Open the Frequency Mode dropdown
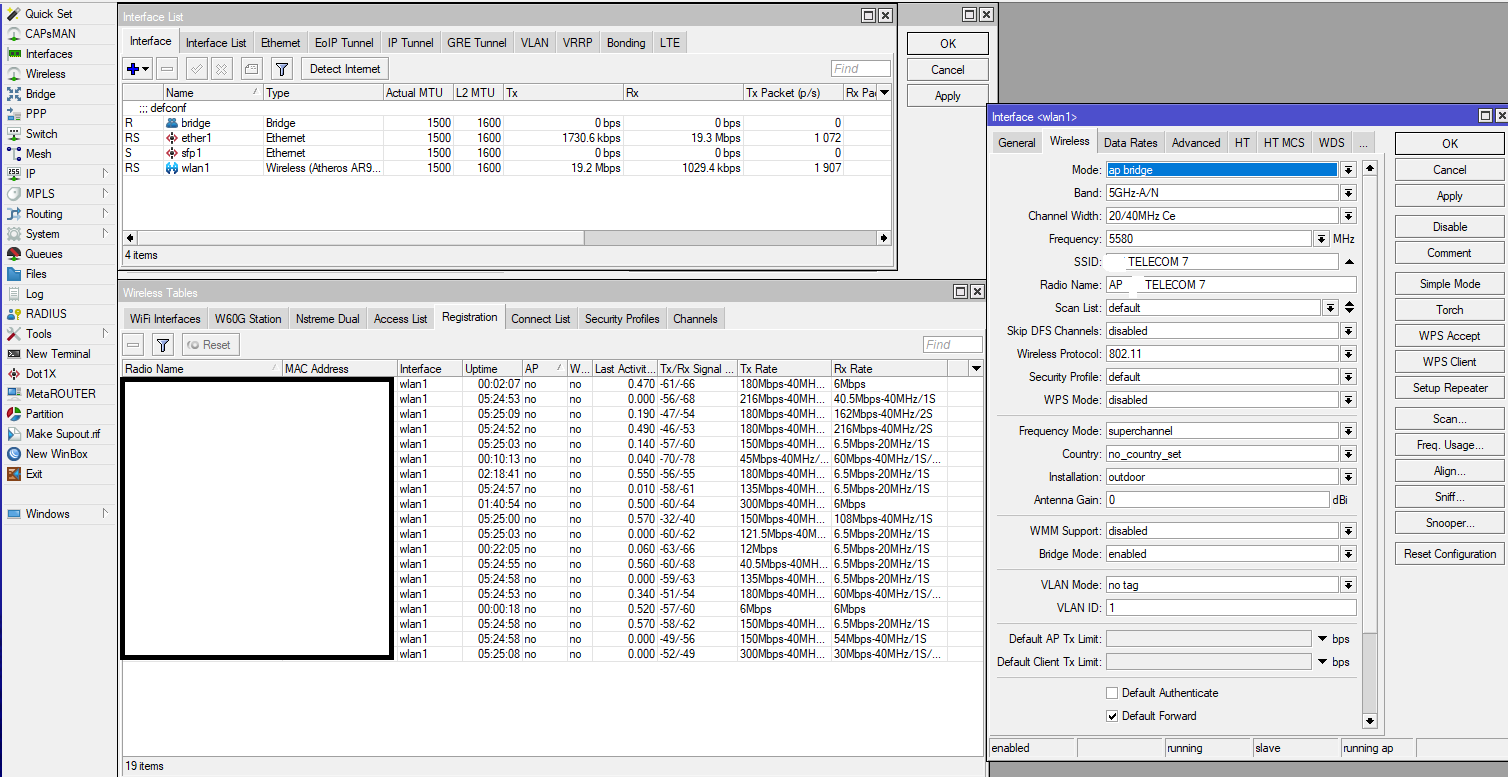 tap(1348, 431)
